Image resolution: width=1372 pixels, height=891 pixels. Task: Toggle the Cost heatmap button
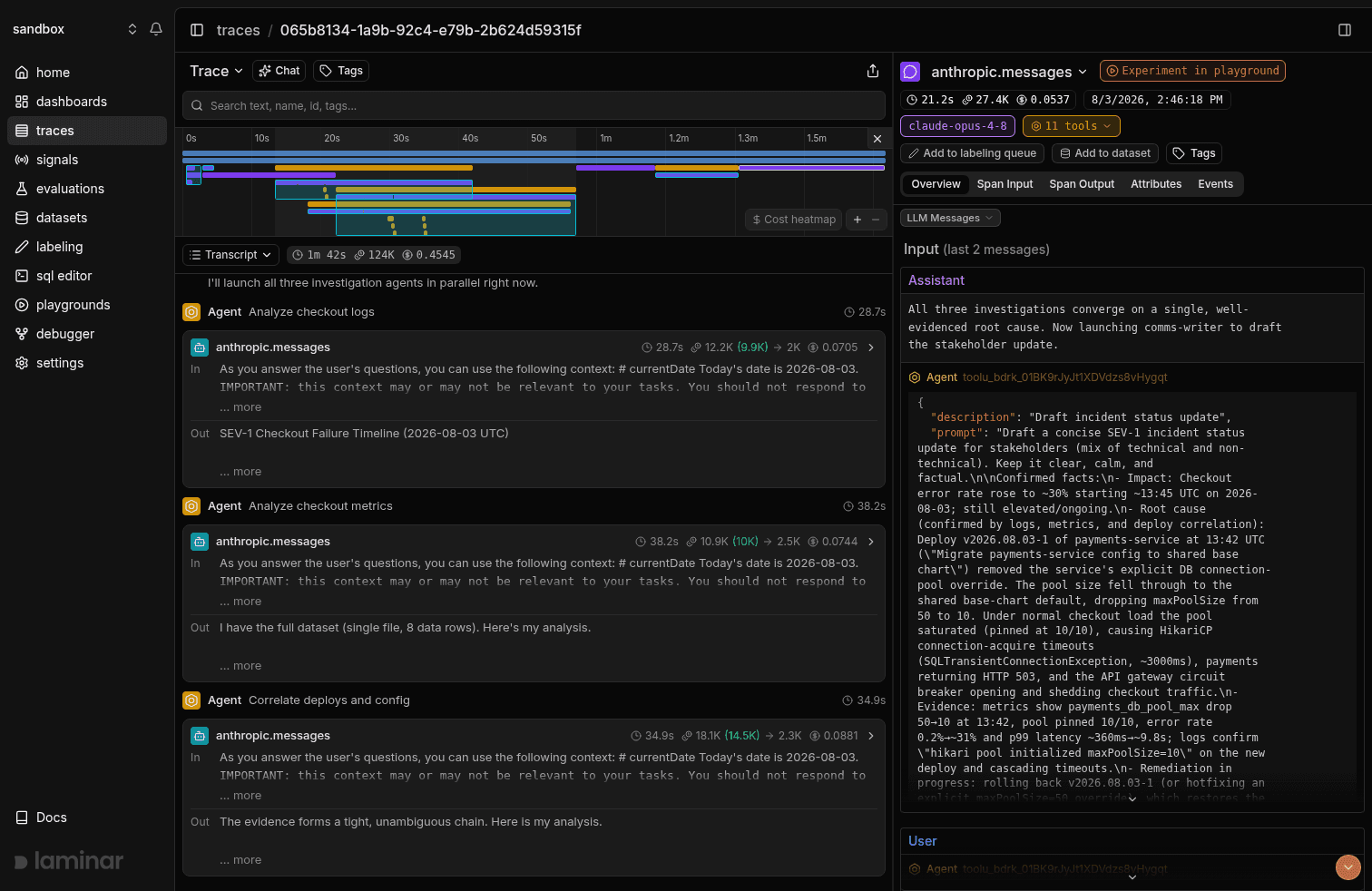tap(794, 219)
